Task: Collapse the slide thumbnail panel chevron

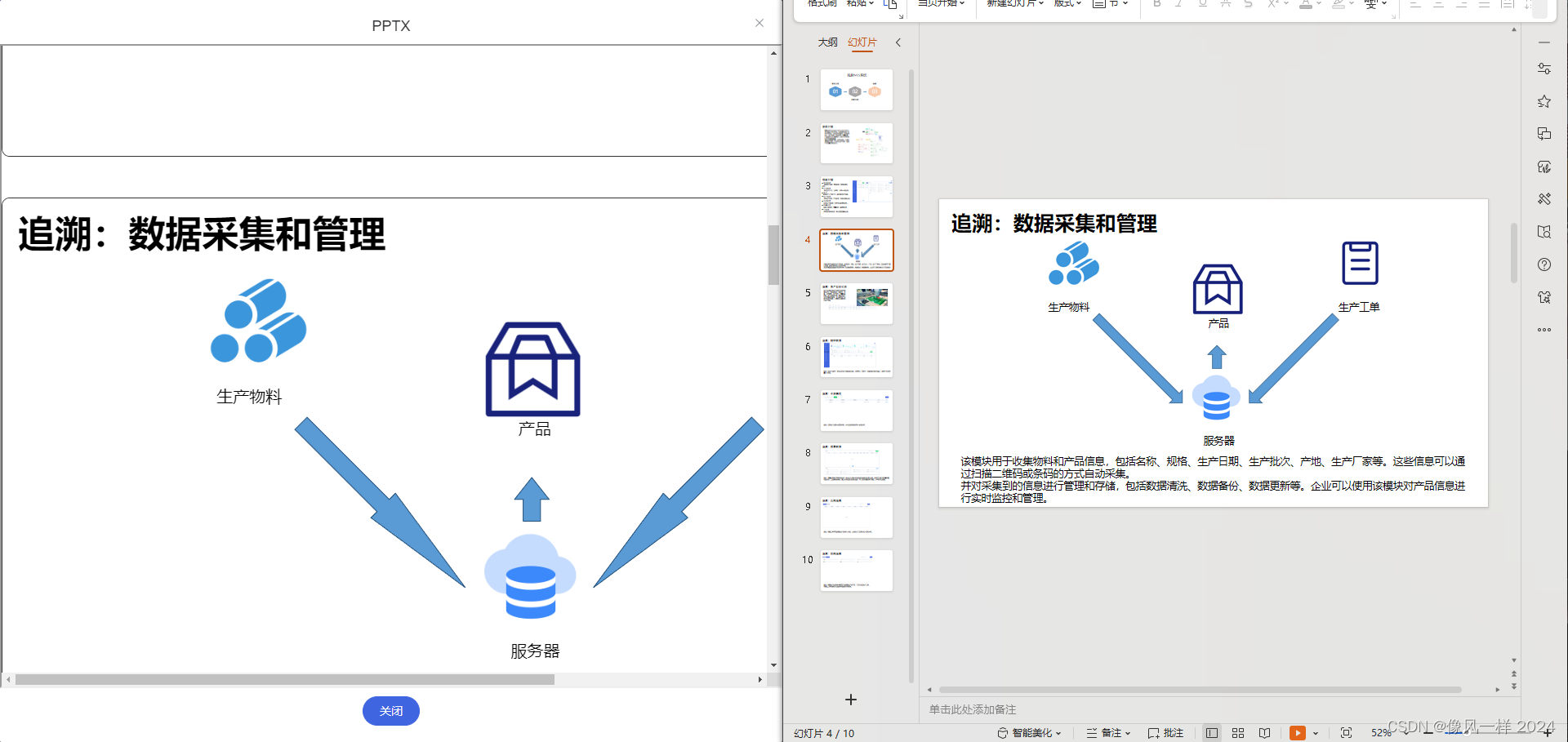Action: (898, 42)
